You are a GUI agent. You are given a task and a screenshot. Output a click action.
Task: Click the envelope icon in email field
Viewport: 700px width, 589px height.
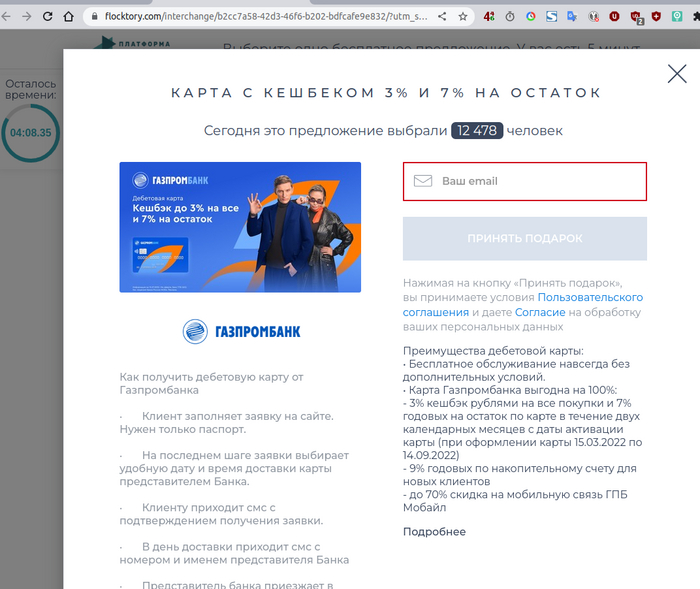click(423, 181)
